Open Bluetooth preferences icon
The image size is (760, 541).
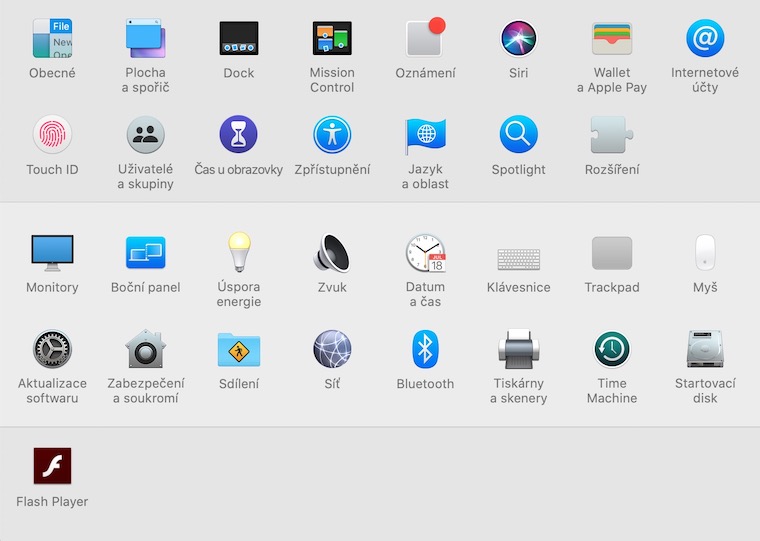click(x=426, y=349)
